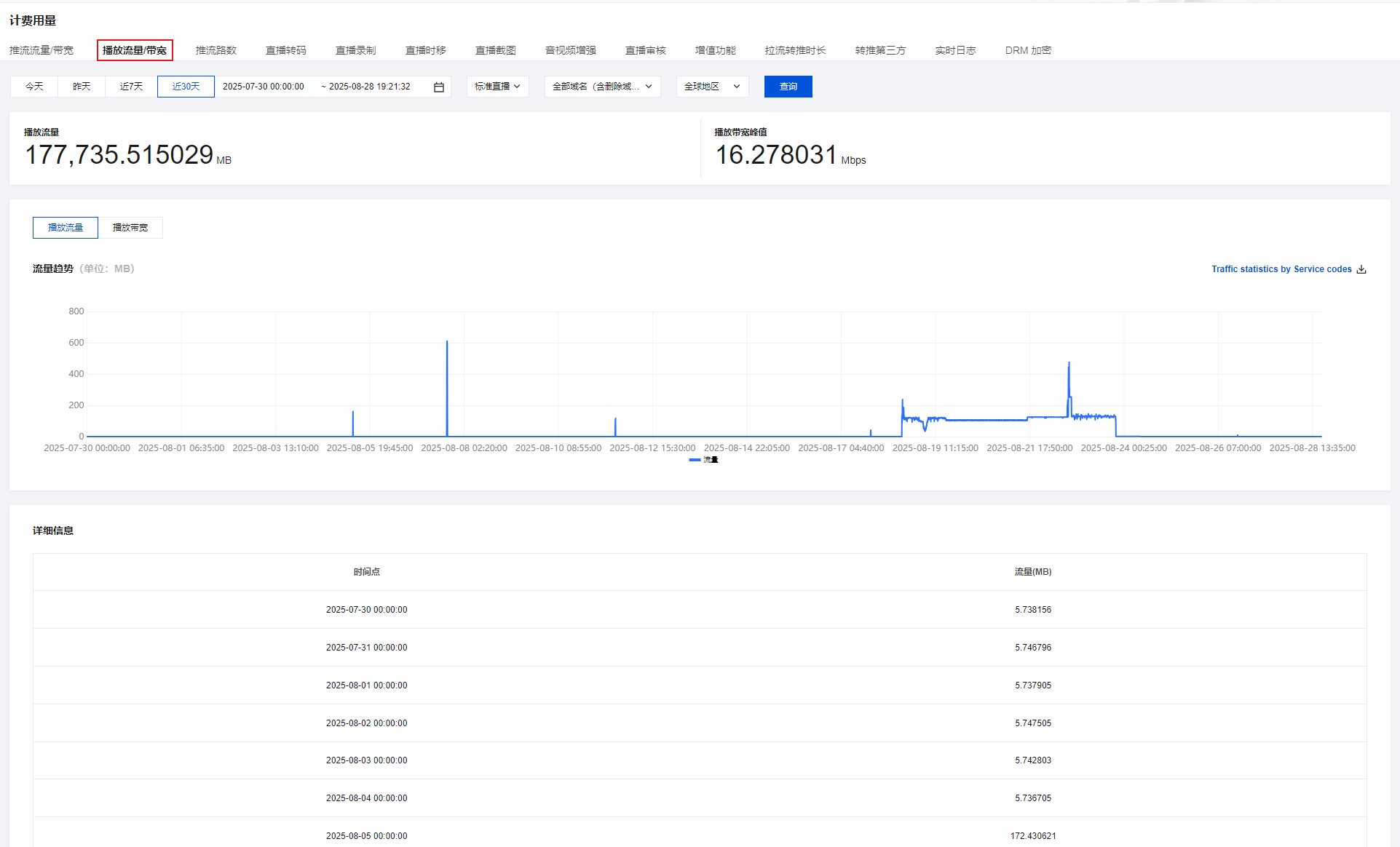
Task: Open the 播放流量/带宽 tab
Action: (x=135, y=50)
